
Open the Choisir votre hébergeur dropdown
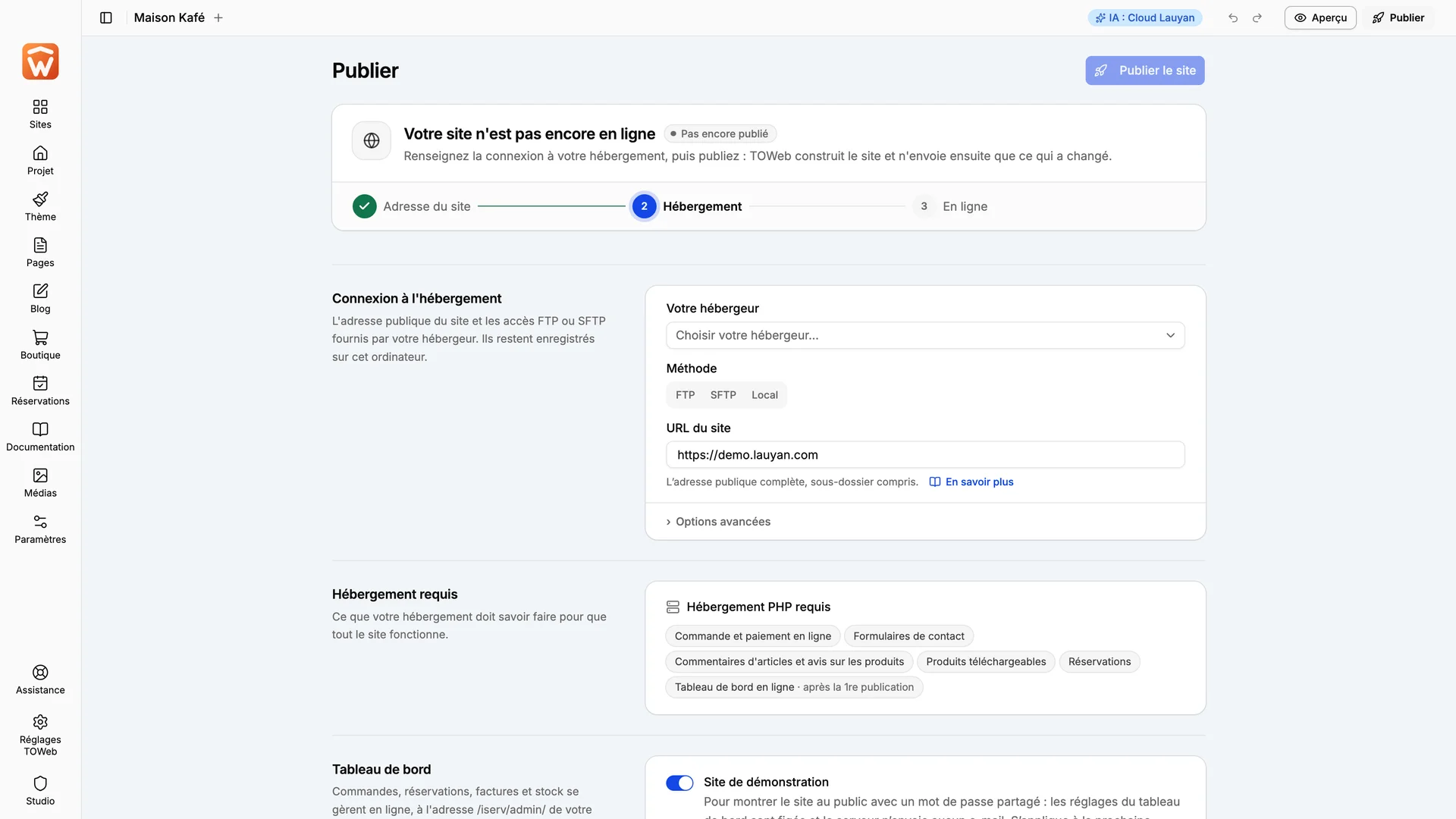click(925, 335)
